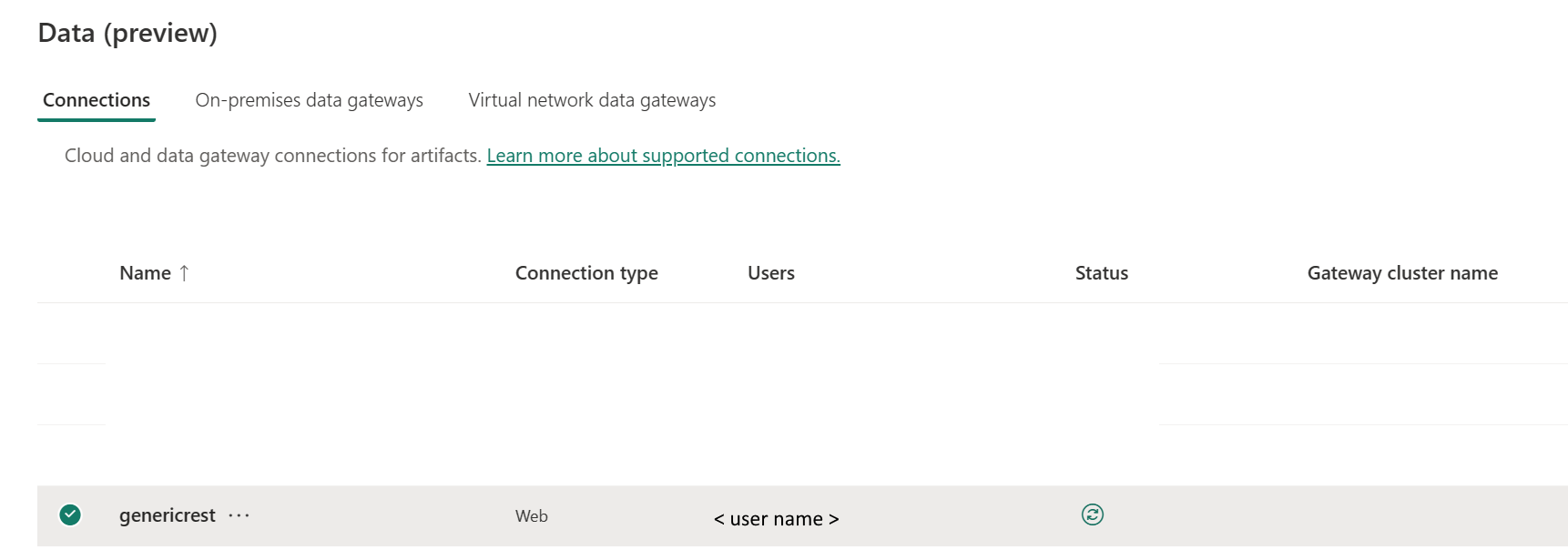Click the Cloud and data gateway description text

pos(272,156)
